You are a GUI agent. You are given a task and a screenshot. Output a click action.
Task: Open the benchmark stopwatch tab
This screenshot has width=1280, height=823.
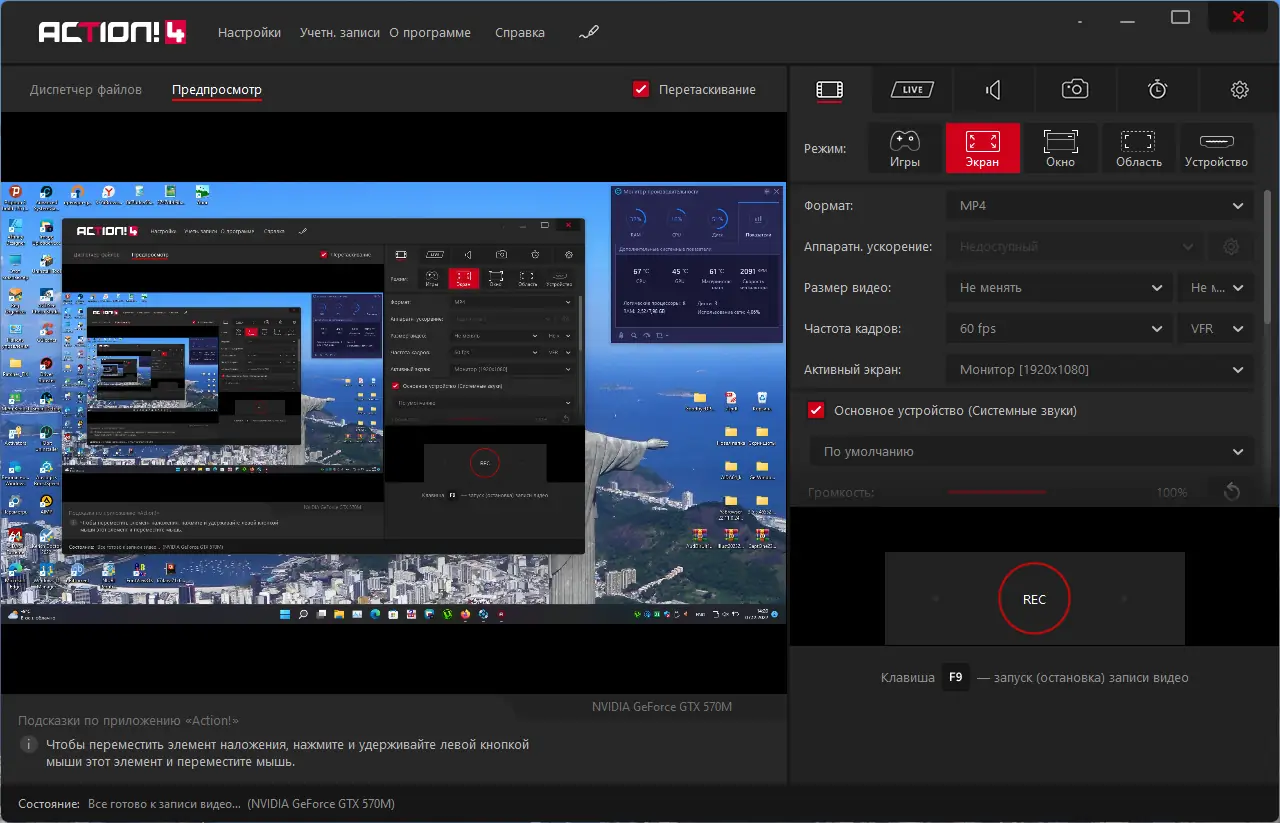click(1157, 90)
